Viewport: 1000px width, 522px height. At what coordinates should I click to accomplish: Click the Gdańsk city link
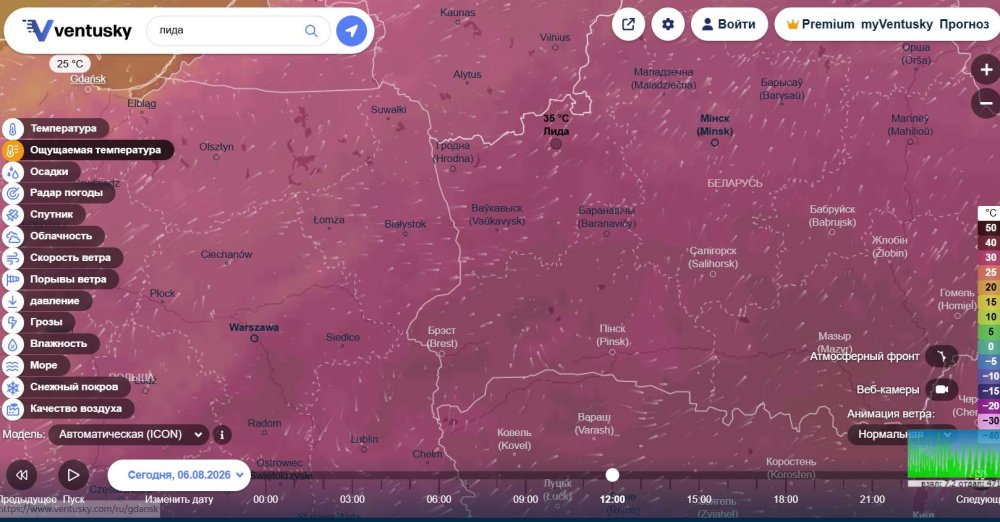click(88, 78)
